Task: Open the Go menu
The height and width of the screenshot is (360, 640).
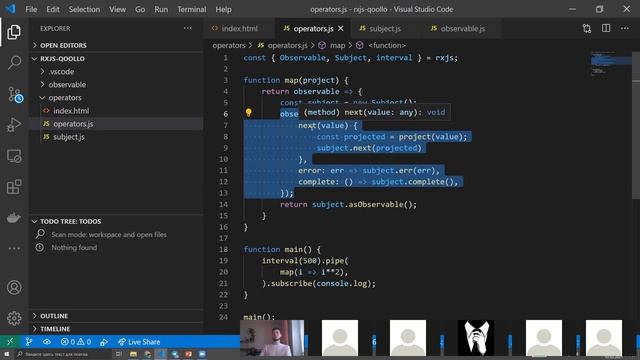Action: 140,9
